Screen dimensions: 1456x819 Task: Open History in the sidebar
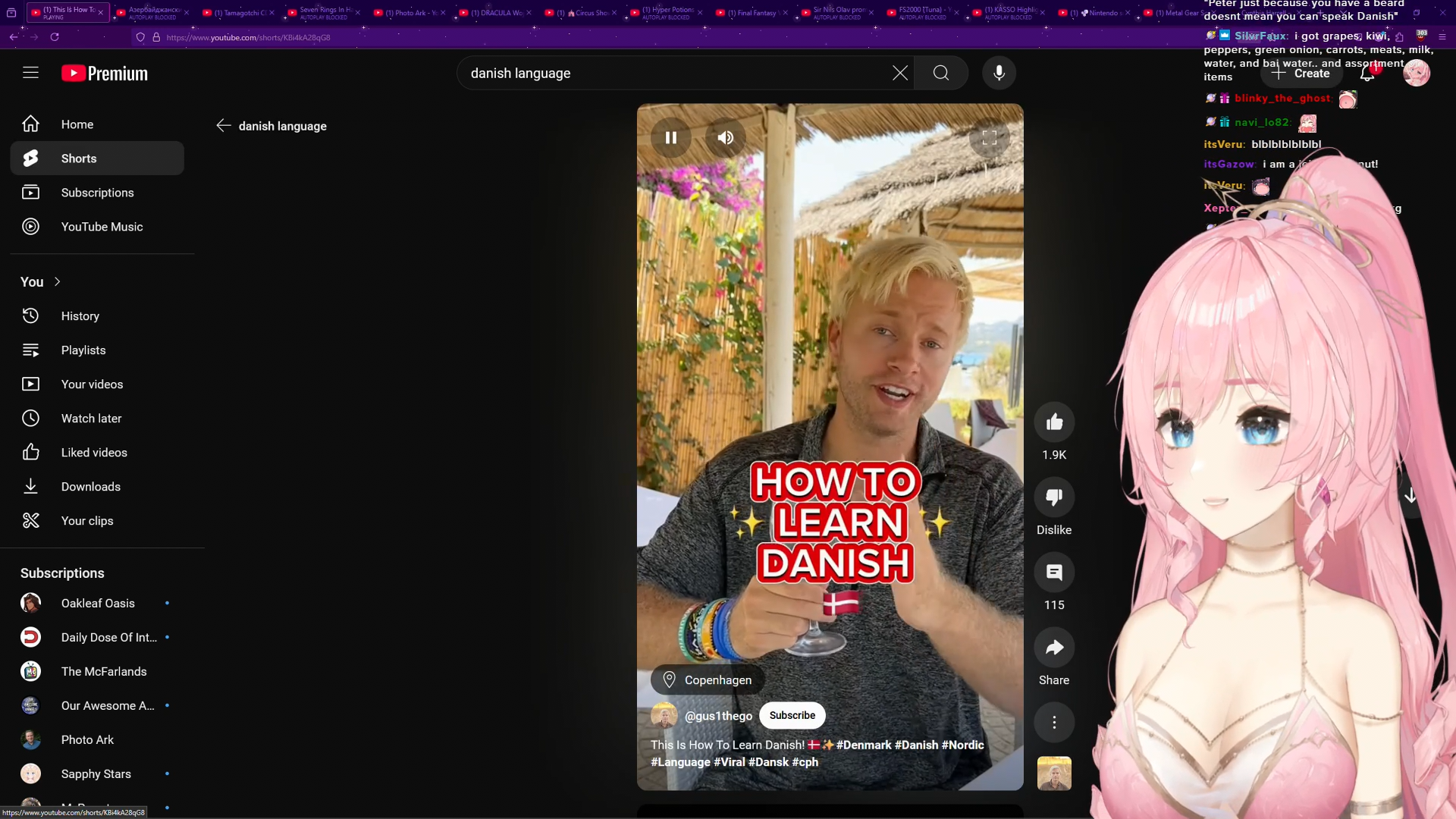(x=80, y=316)
